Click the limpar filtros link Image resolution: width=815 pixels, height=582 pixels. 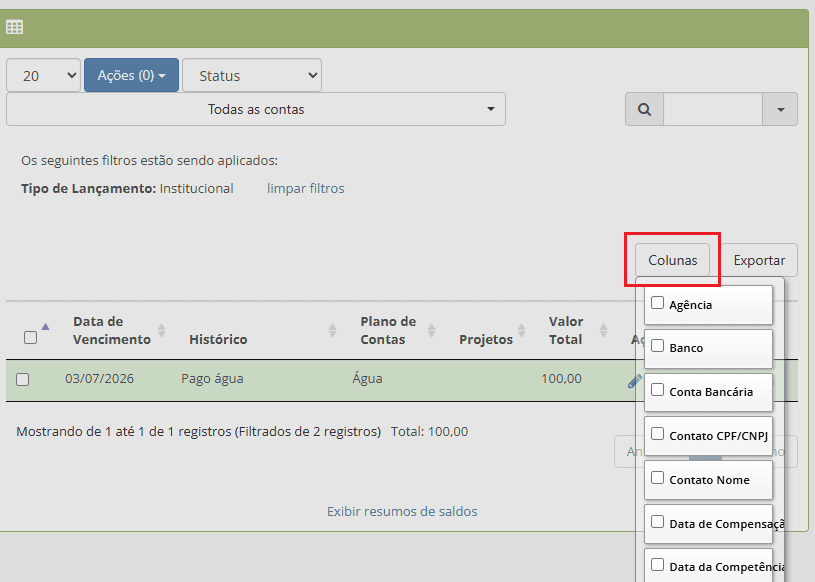[x=306, y=188]
